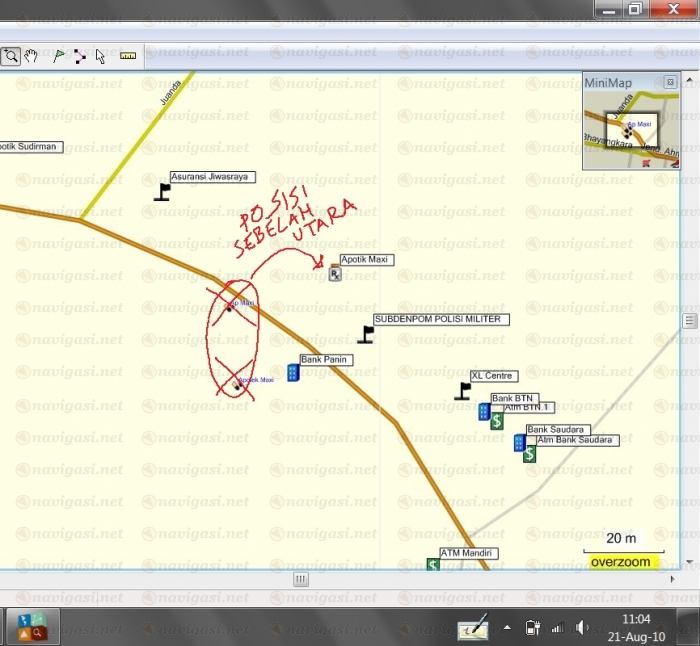Activate the Hand pan tool
This screenshot has width=700, height=646.
31,56
